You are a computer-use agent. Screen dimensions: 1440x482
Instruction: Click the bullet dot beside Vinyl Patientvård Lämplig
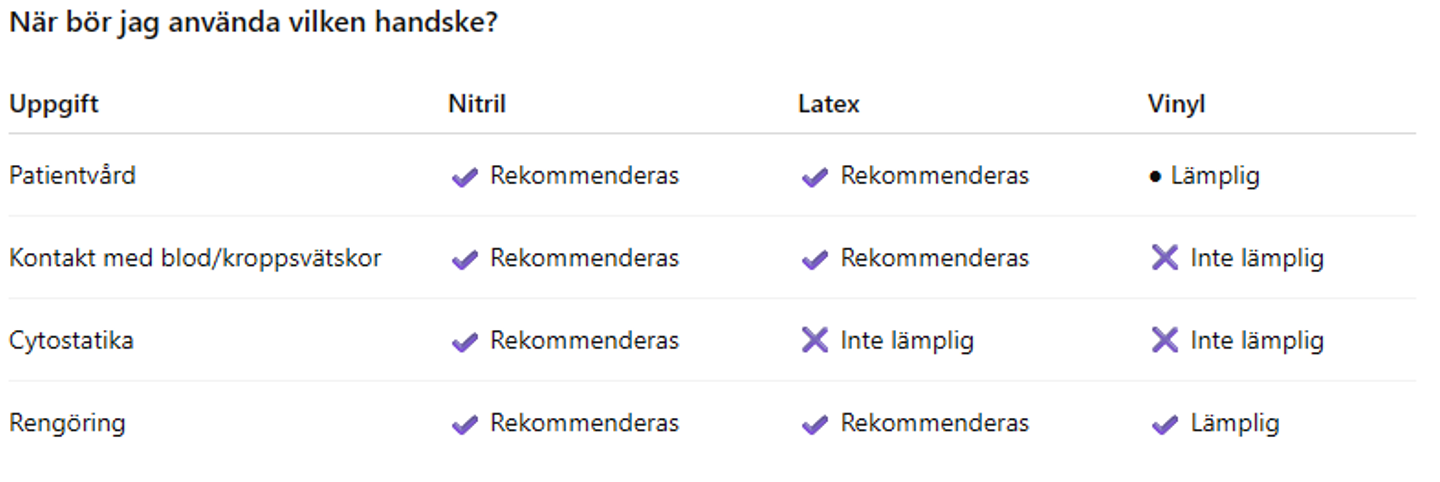[x=1155, y=177]
